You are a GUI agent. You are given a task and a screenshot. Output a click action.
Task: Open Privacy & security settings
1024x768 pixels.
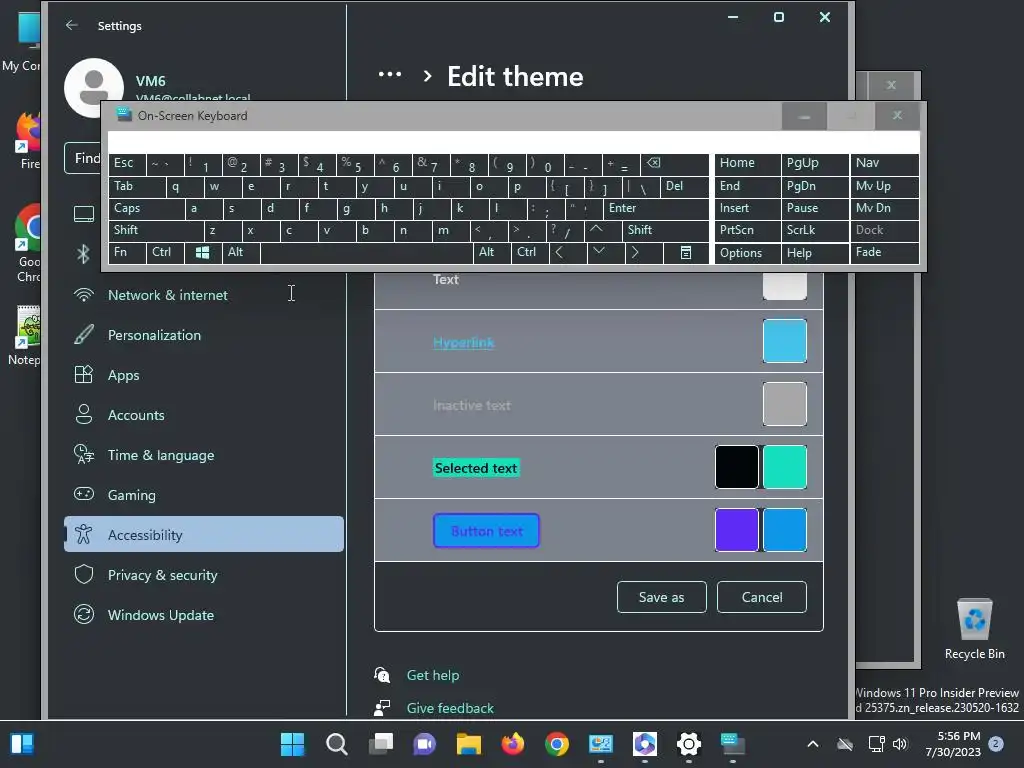click(204, 575)
